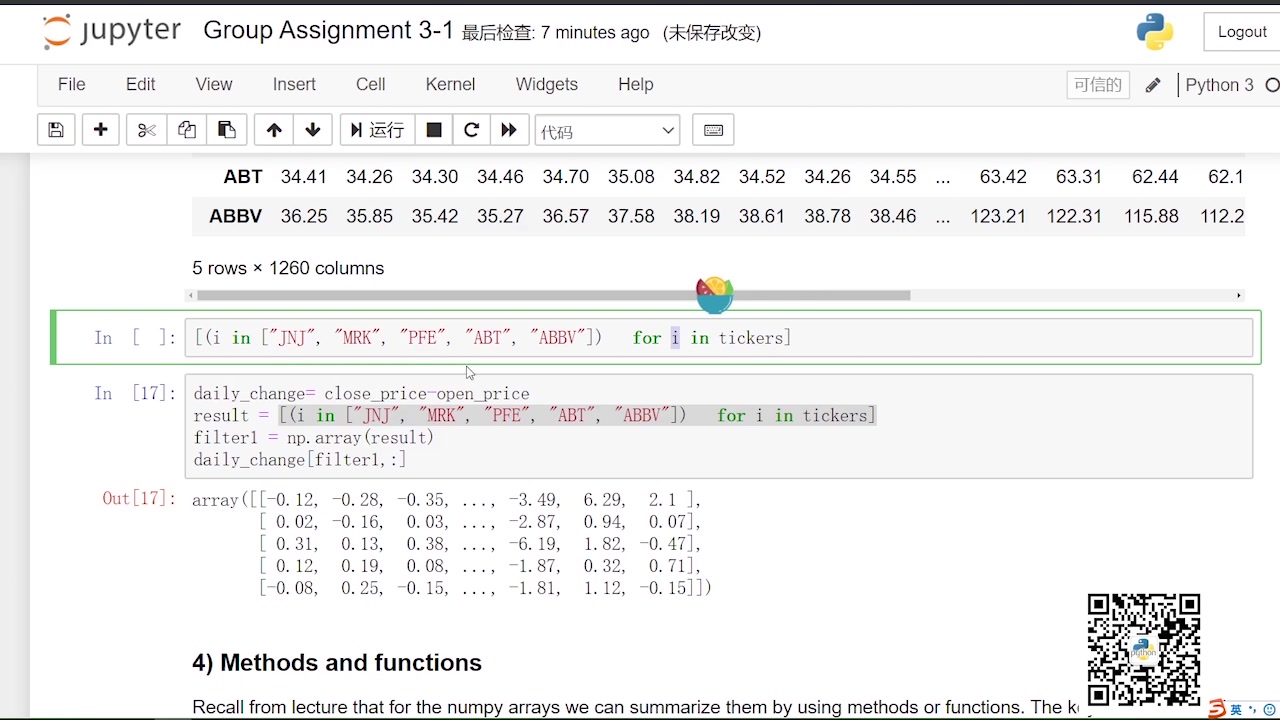The width and height of the screenshot is (1280, 720).
Task: Click the notebook title Group Assignment 3-1
Action: [328, 31]
